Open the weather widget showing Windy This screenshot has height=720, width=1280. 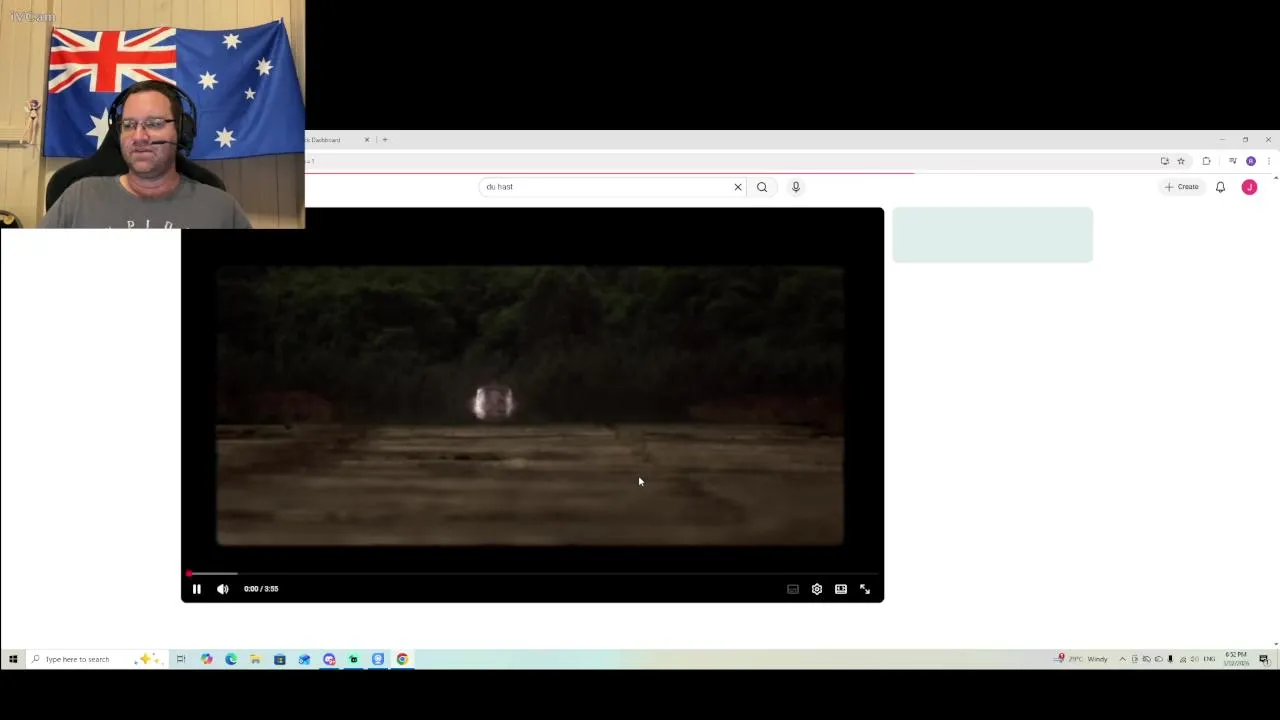point(1082,659)
